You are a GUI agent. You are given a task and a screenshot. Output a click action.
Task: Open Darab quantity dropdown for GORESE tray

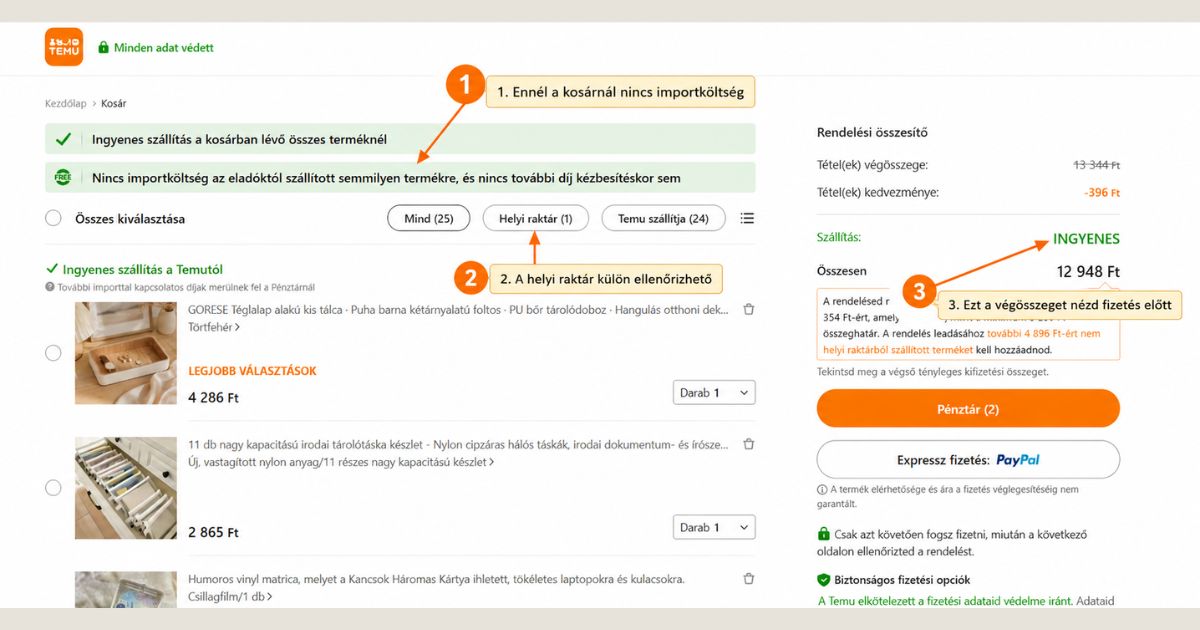[714, 393]
